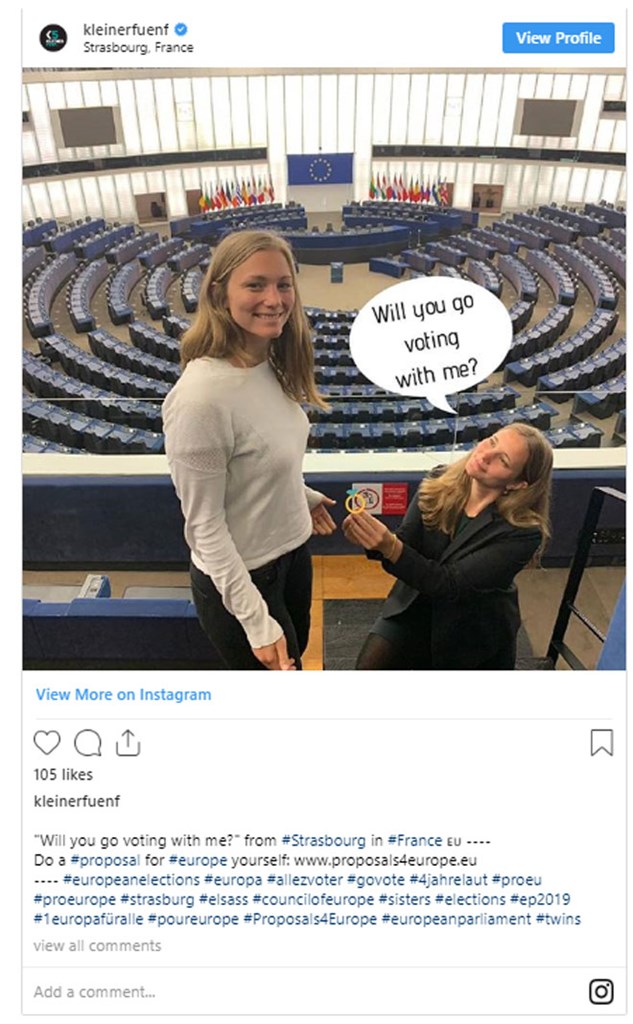Viewport: 633px width, 1024px height.
Task: Click the kleinerfuenf profile avatar
Action: pos(53,38)
